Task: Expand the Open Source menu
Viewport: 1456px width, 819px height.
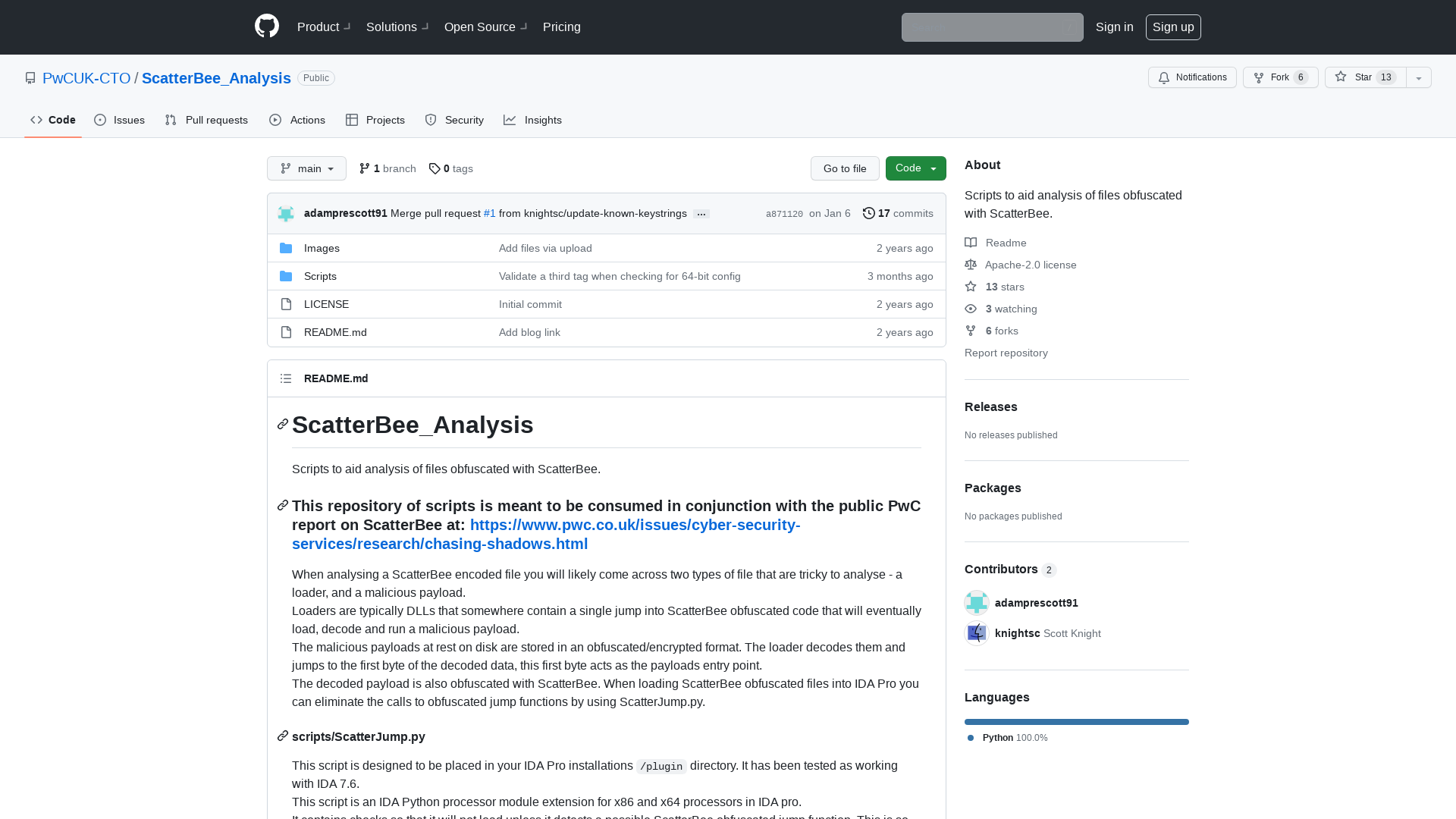Action: (x=486, y=27)
